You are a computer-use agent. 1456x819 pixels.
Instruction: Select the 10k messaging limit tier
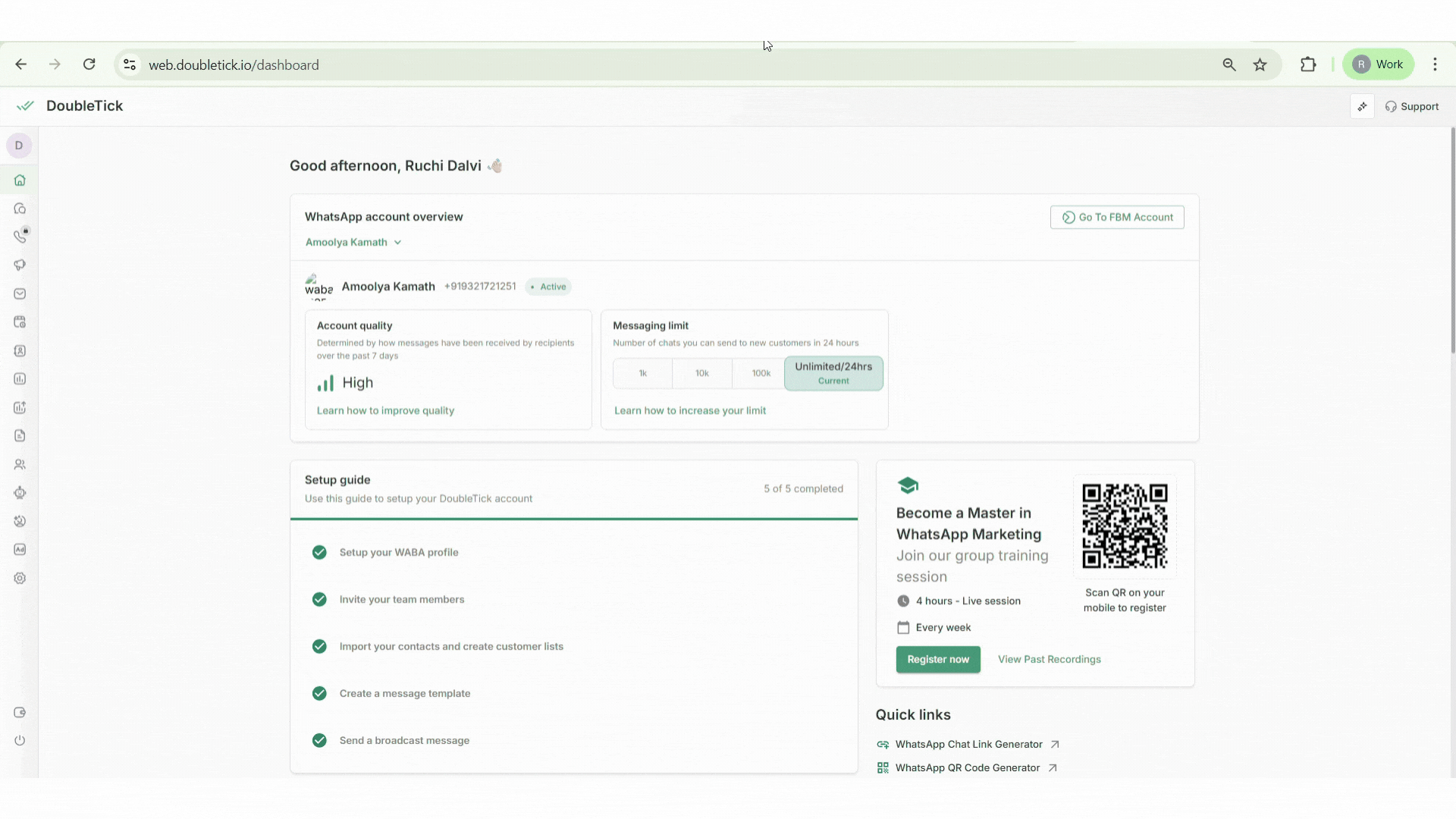(701, 374)
